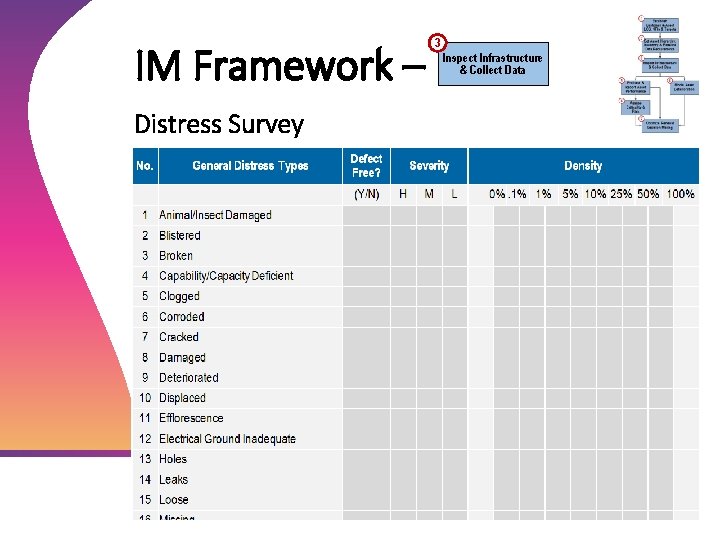
Task: Click row number "13" in the No. column
Action: pos(145,459)
